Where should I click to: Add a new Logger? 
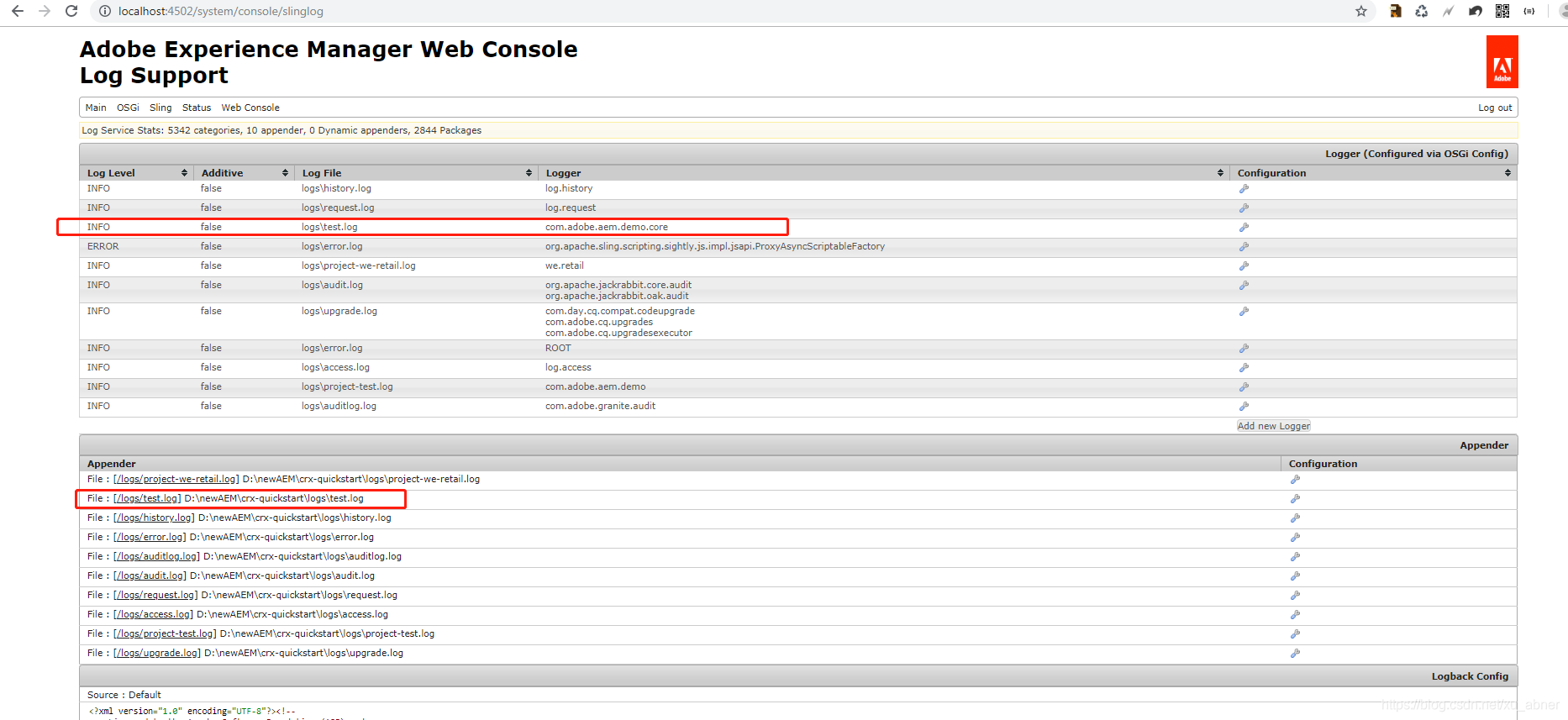click(1273, 426)
